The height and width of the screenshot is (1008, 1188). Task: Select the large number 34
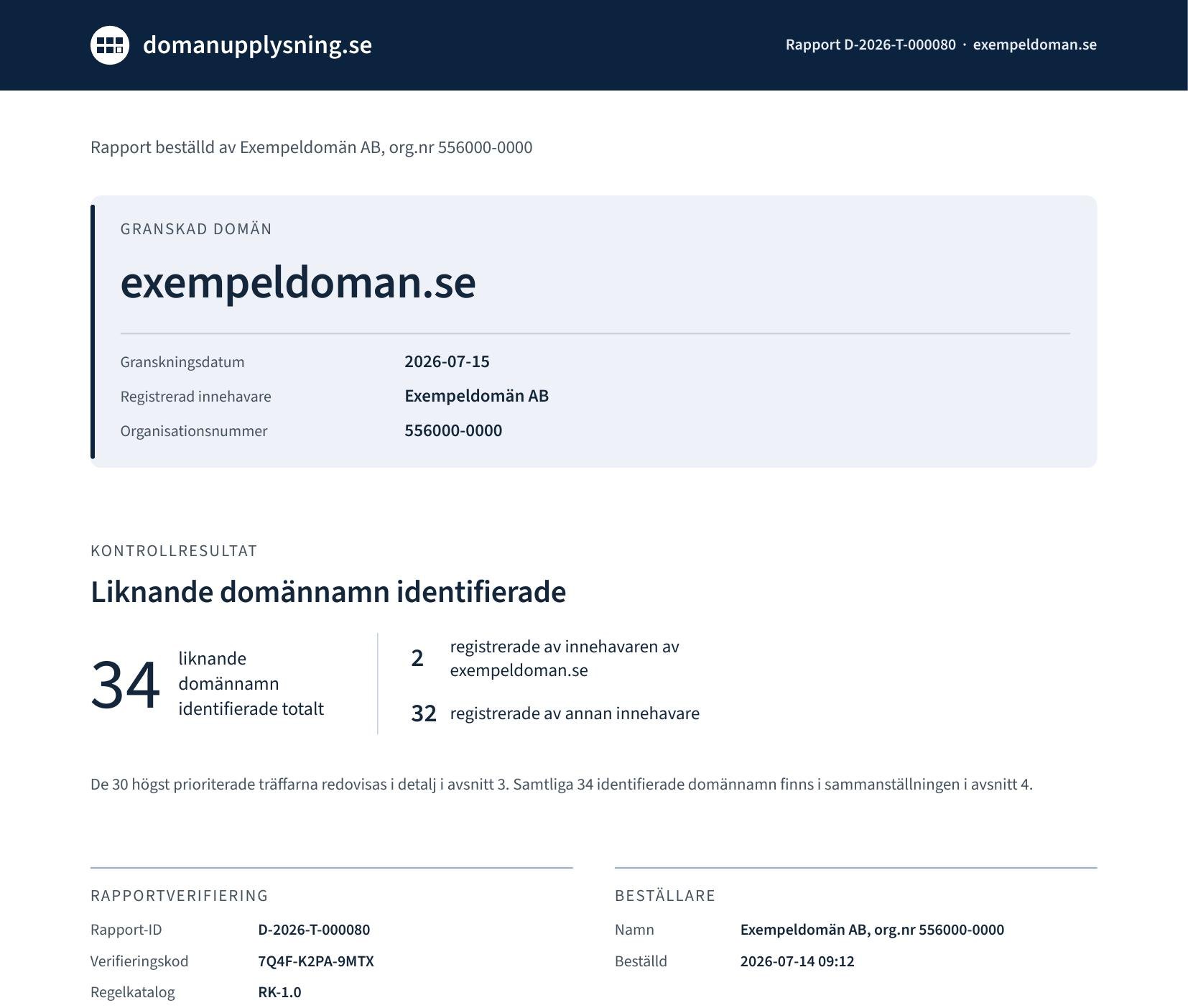(125, 685)
